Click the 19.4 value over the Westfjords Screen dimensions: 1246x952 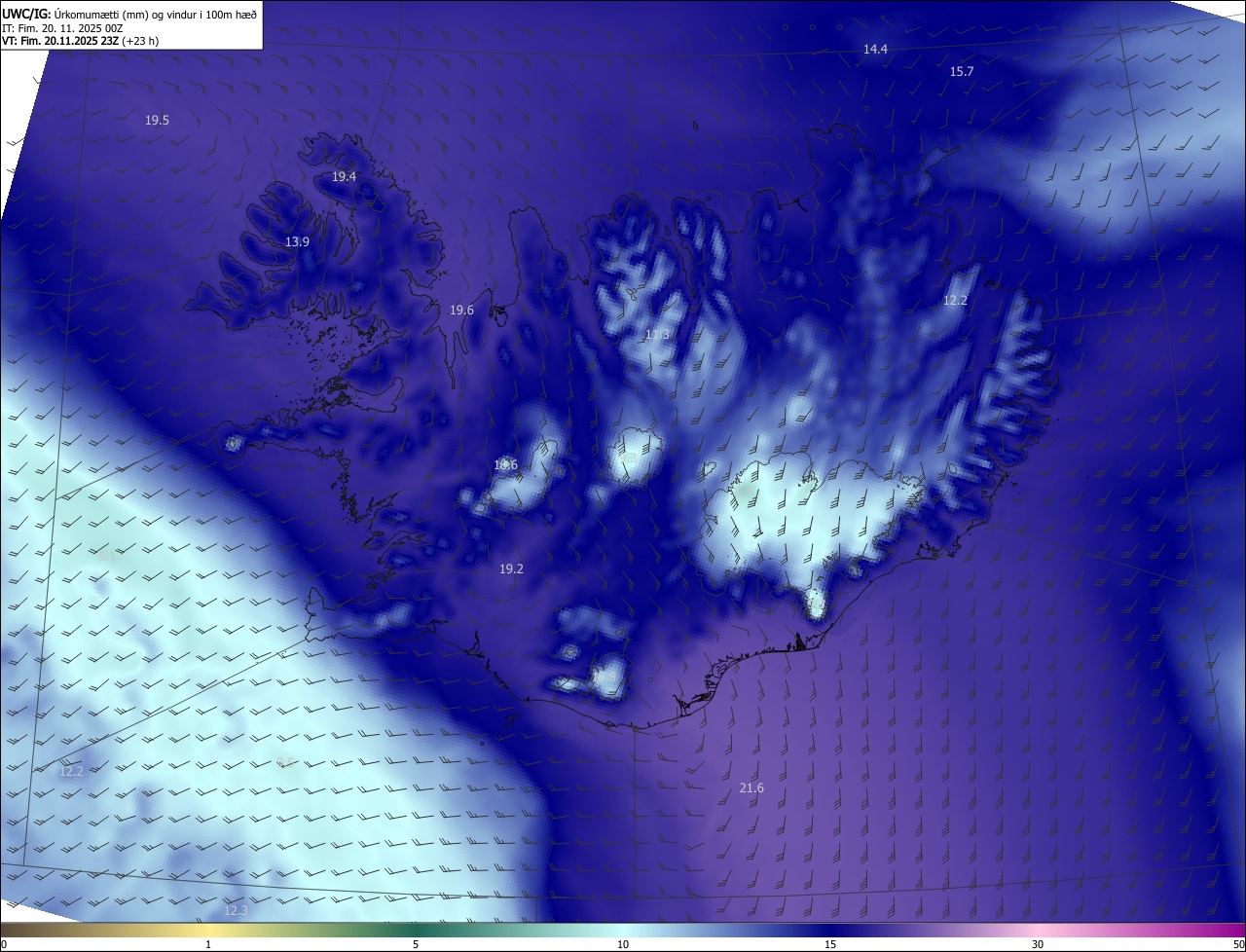coord(344,177)
